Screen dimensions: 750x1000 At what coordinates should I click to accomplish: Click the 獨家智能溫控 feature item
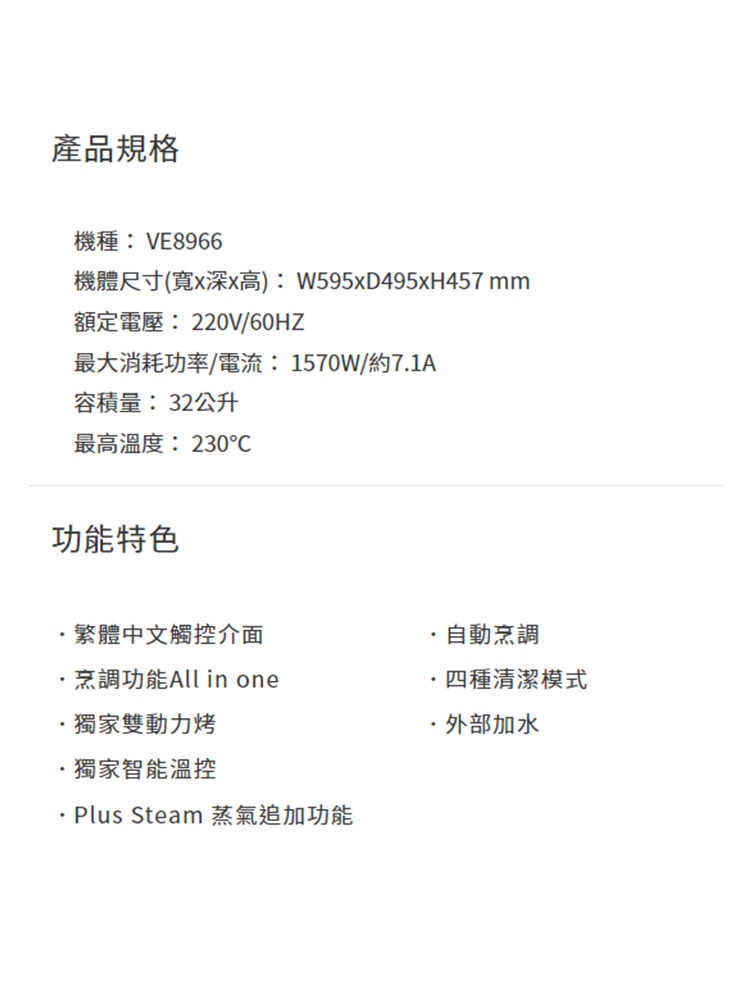pos(145,769)
